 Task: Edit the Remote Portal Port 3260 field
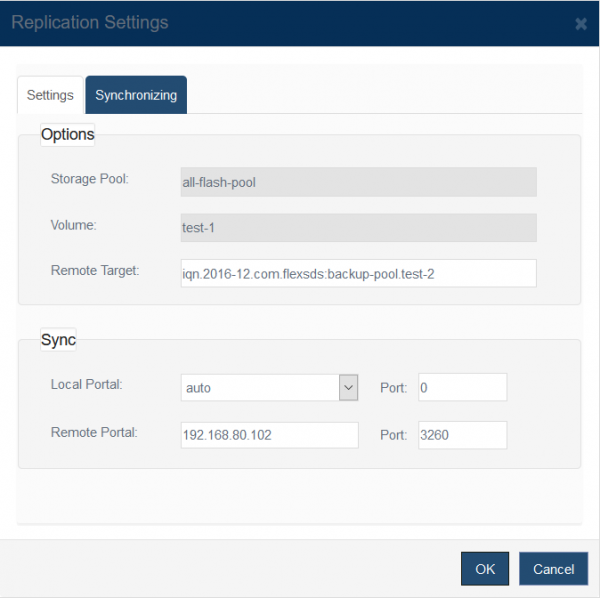(x=463, y=435)
